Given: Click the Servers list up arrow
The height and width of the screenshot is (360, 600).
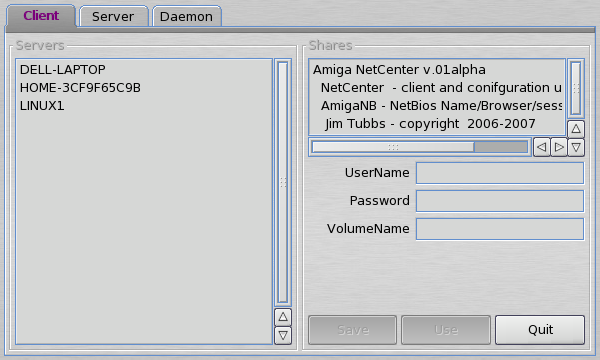Looking at the screenshot, I should pyautogui.click(x=283, y=317).
